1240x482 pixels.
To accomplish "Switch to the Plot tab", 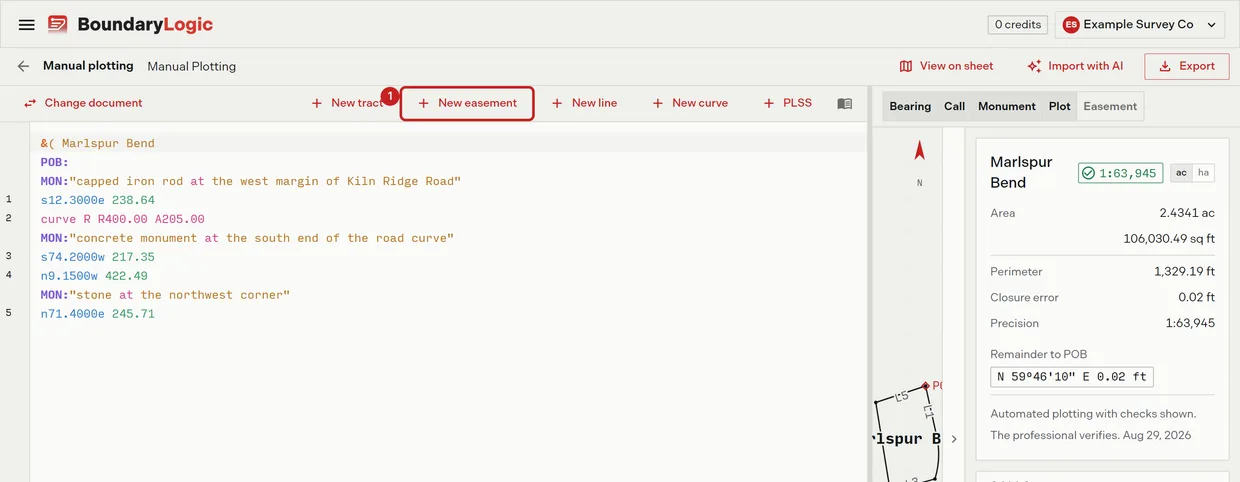I will [1060, 106].
